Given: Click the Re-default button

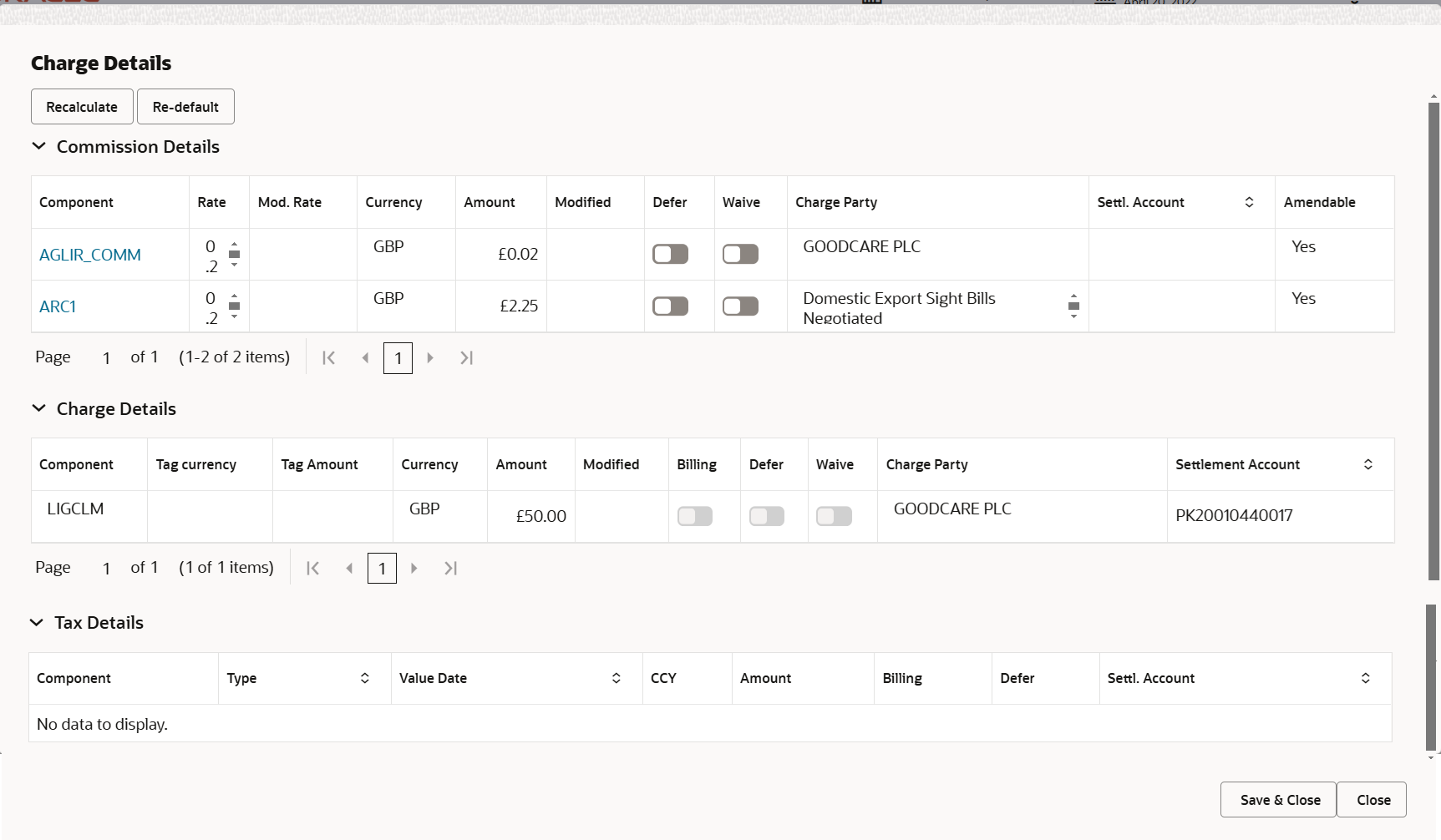Looking at the screenshot, I should [185, 107].
